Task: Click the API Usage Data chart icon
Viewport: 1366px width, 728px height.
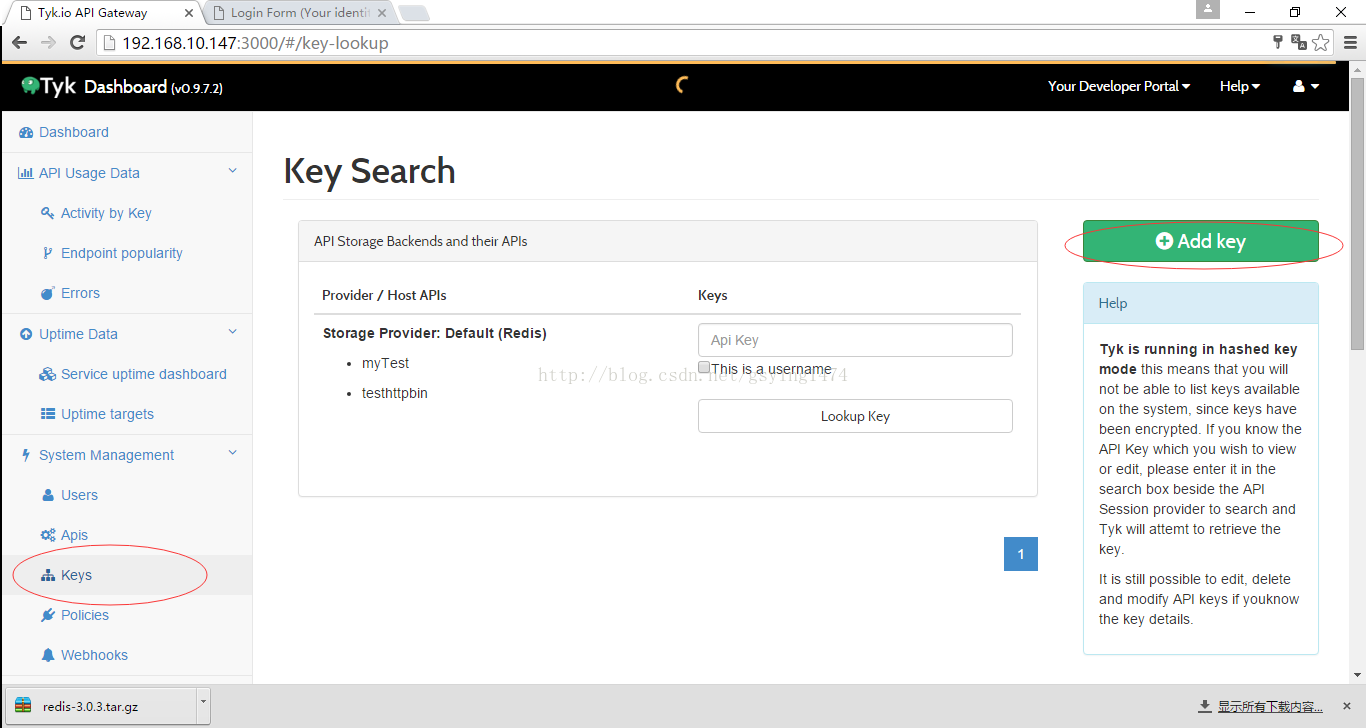Action: (26, 173)
